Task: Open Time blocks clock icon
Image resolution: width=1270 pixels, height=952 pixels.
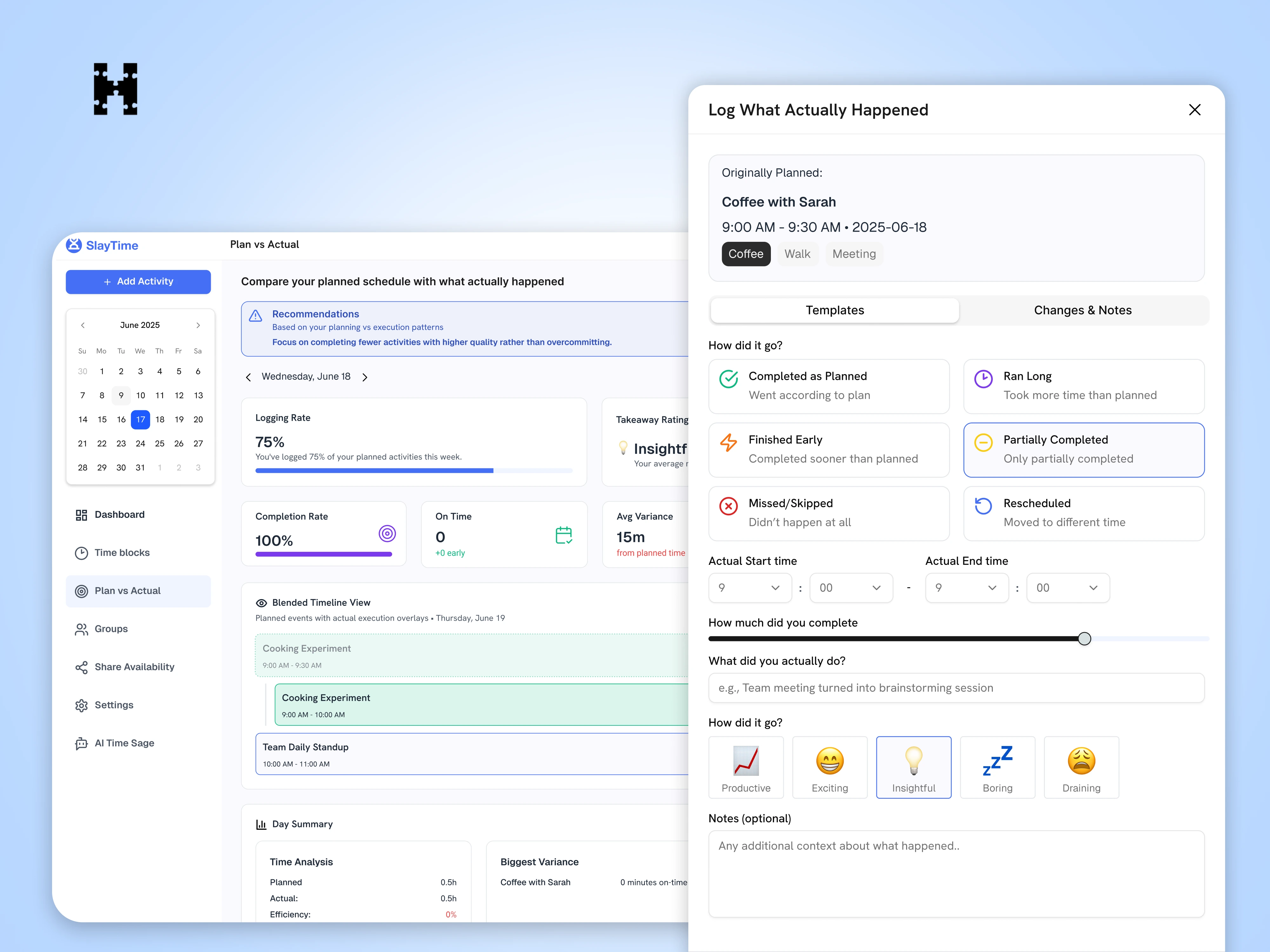Action: tap(81, 552)
